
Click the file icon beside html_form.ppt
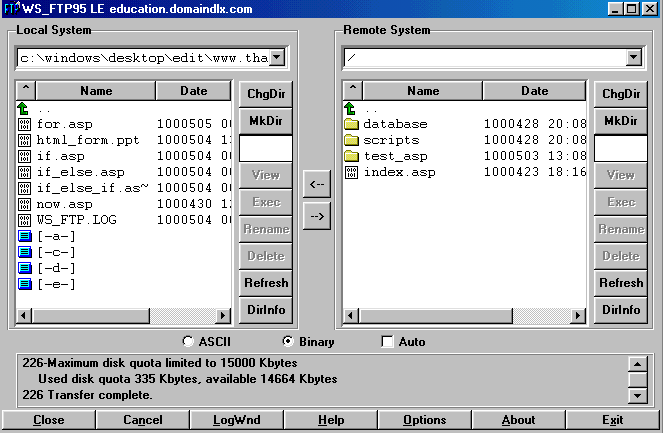pos(25,140)
